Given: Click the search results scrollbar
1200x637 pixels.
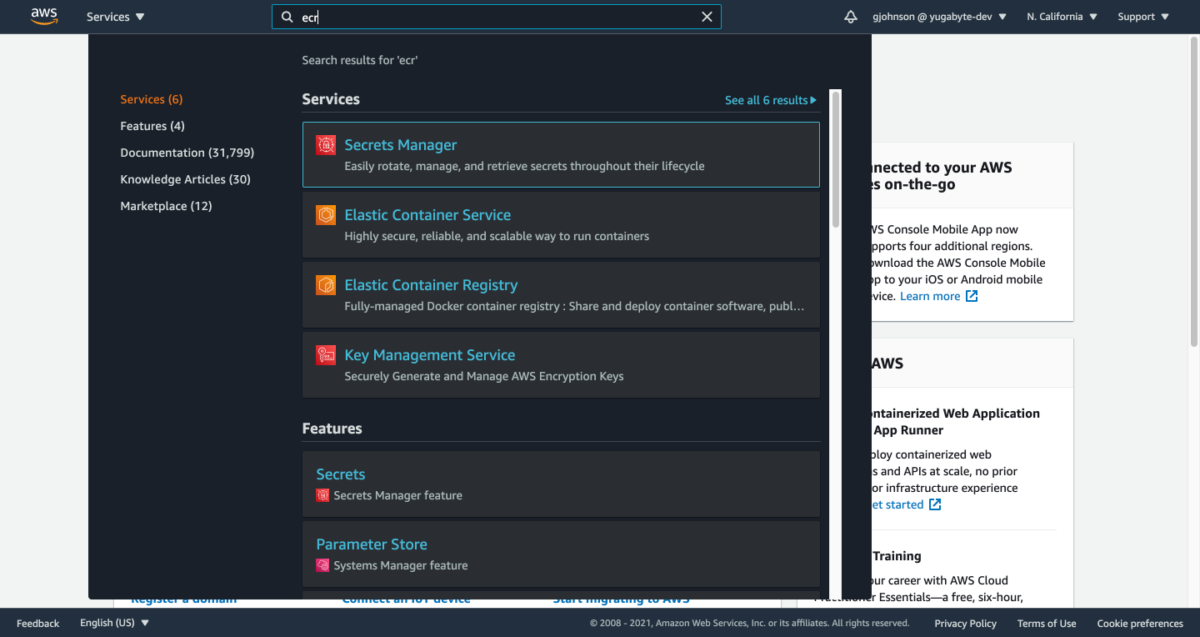Looking at the screenshot, I should (x=833, y=150).
